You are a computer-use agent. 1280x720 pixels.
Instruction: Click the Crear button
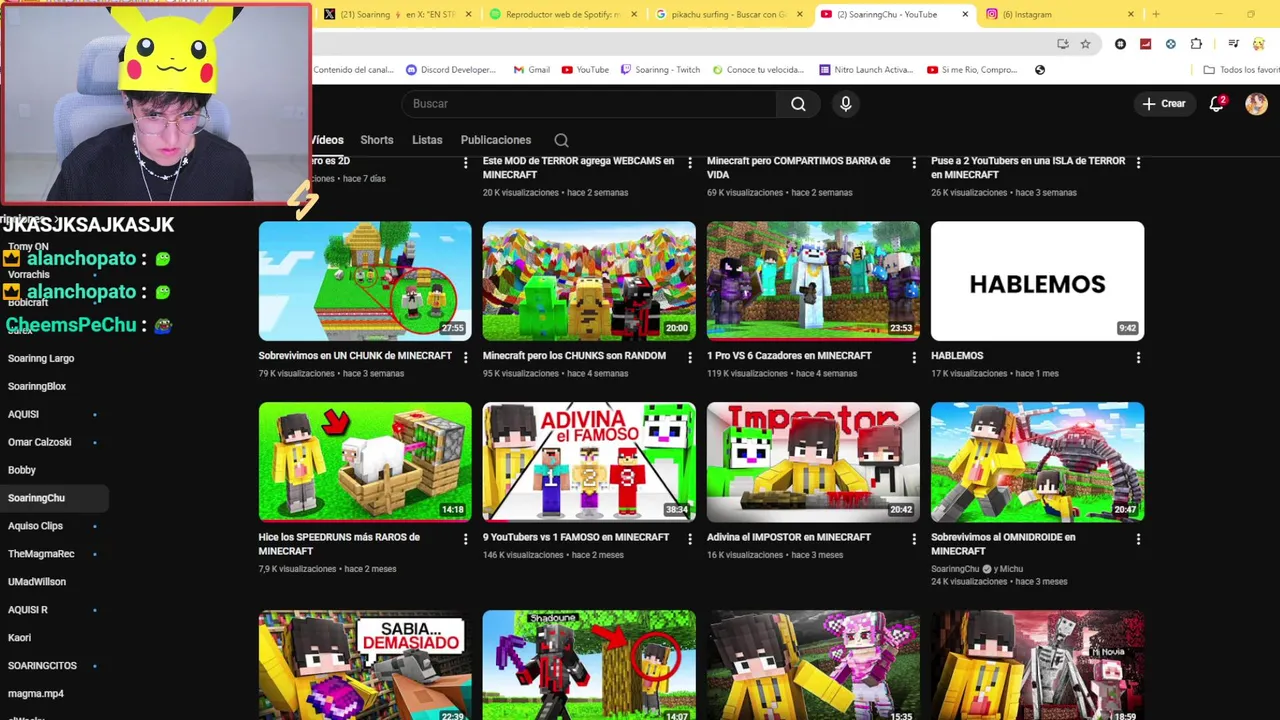click(x=1164, y=104)
